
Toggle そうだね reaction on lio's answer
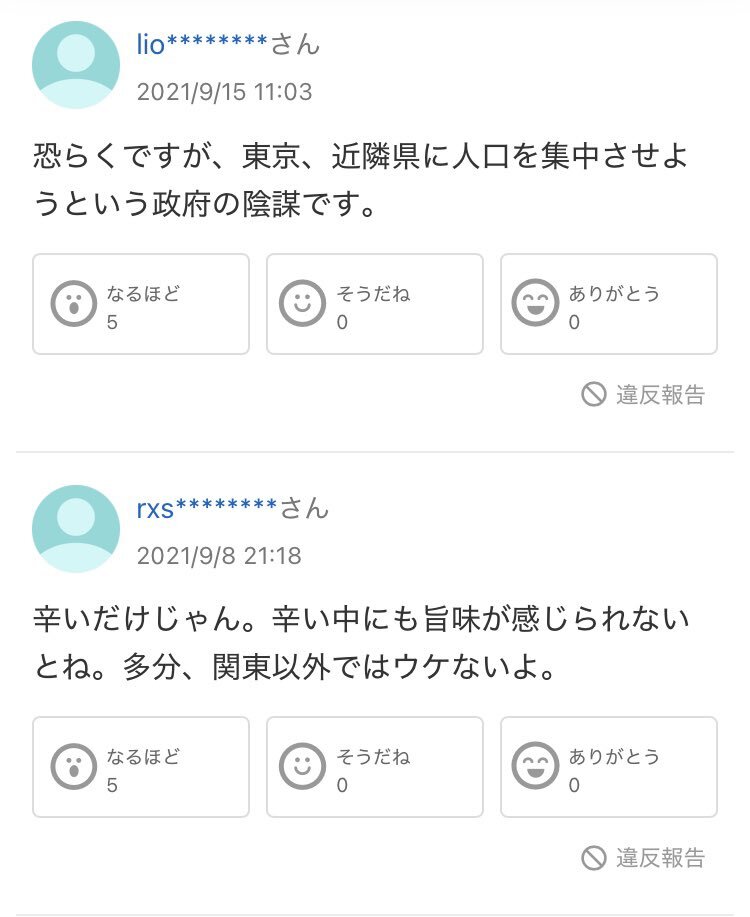point(375,304)
